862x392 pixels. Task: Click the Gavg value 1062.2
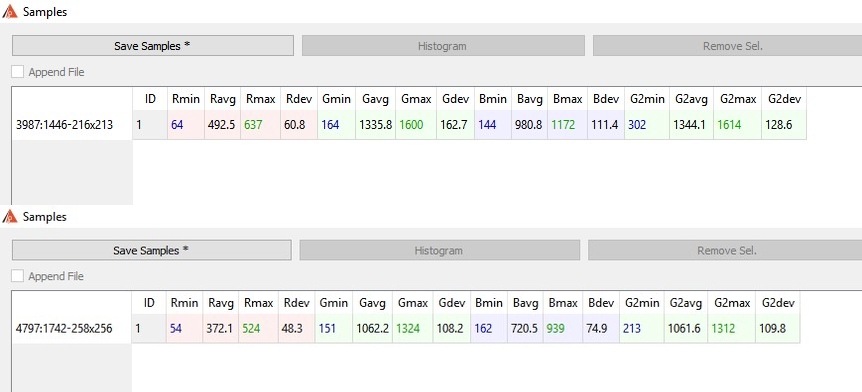coord(372,329)
